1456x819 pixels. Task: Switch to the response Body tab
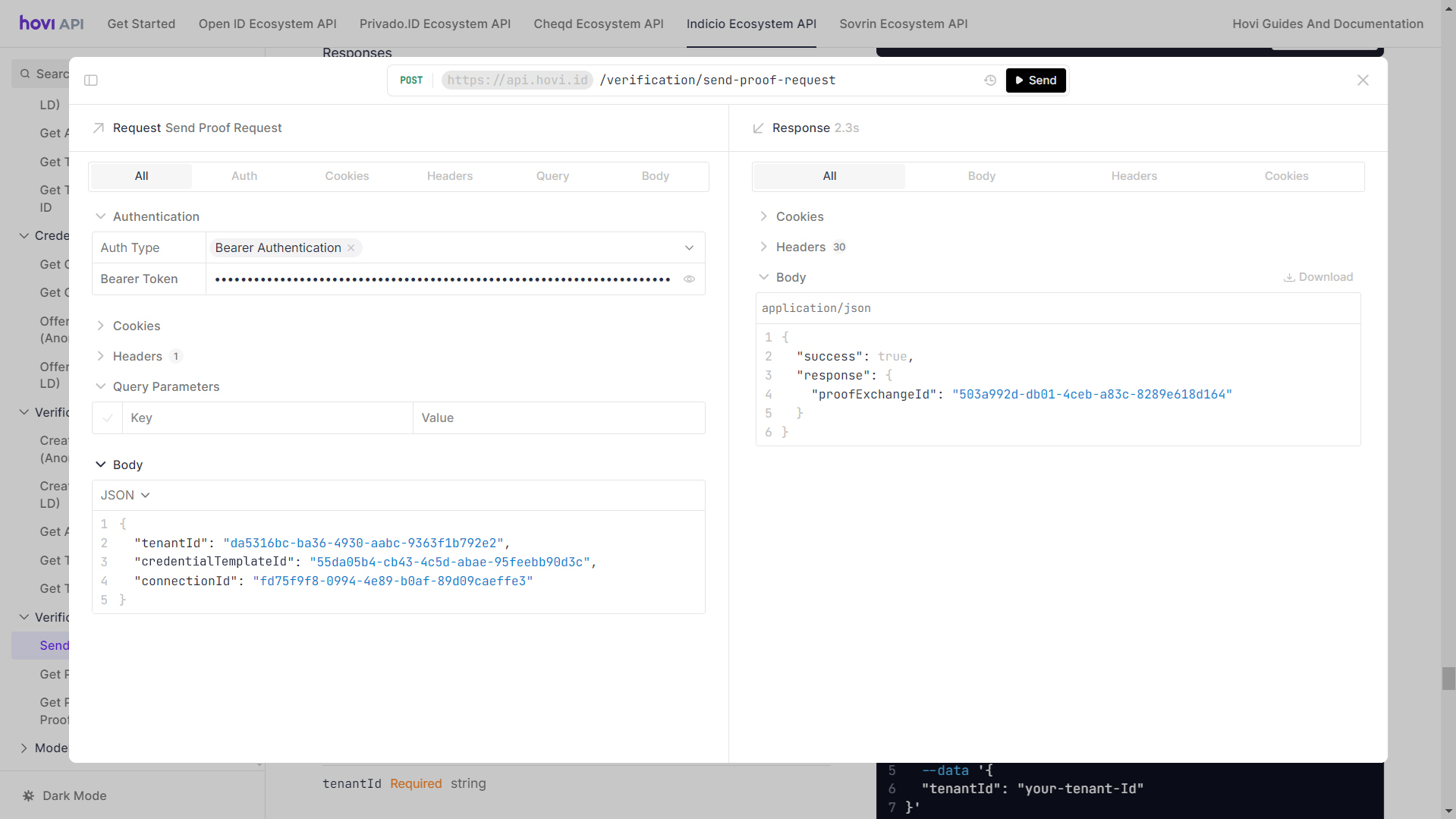(981, 176)
